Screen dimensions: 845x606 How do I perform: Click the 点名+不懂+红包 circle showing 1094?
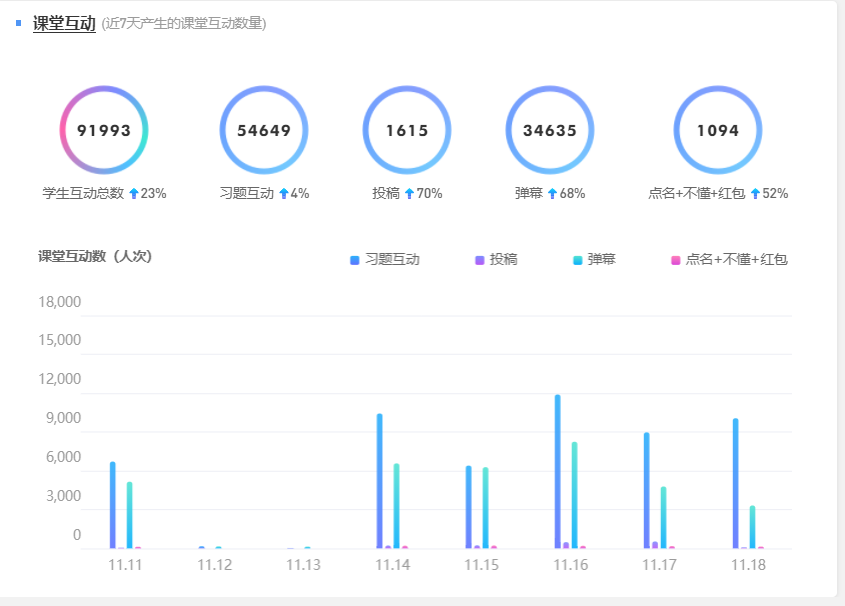point(718,130)
